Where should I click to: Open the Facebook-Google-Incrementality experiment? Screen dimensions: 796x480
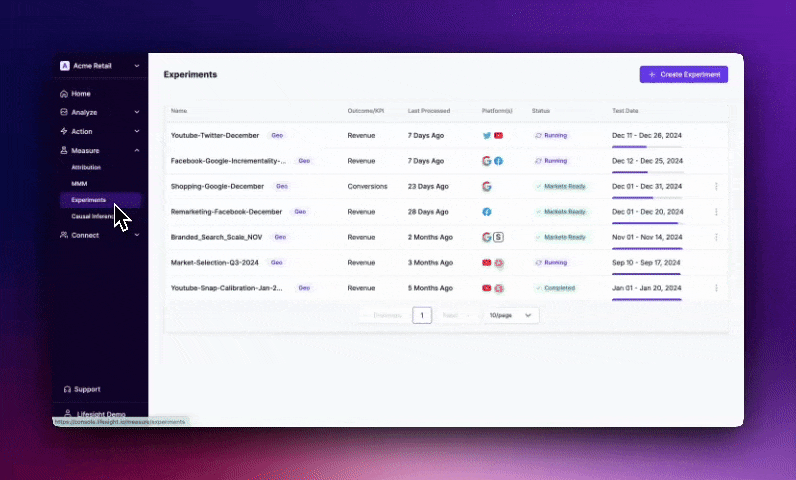pyautogui.click(x=228, y=161)
